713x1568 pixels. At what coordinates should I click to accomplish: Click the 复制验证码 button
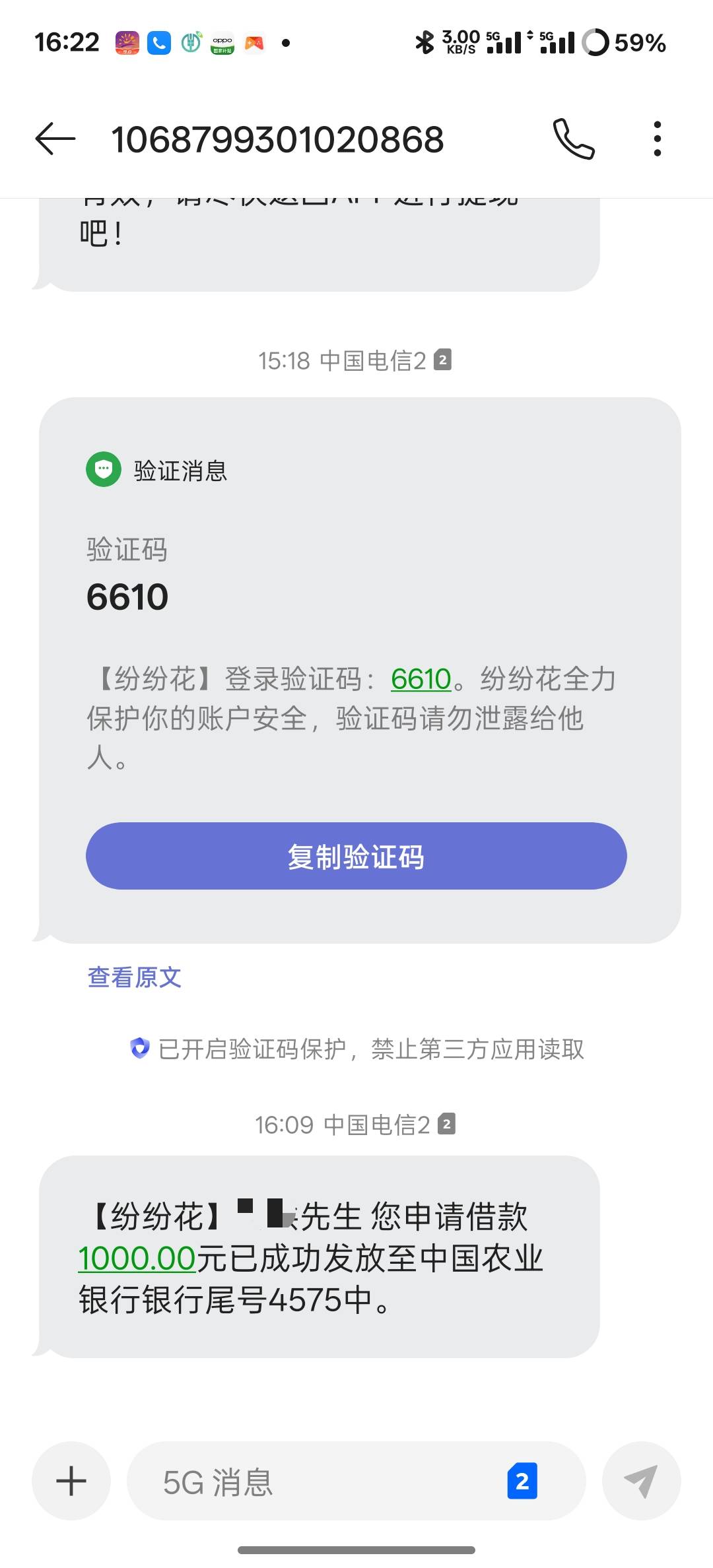(356, 856)
